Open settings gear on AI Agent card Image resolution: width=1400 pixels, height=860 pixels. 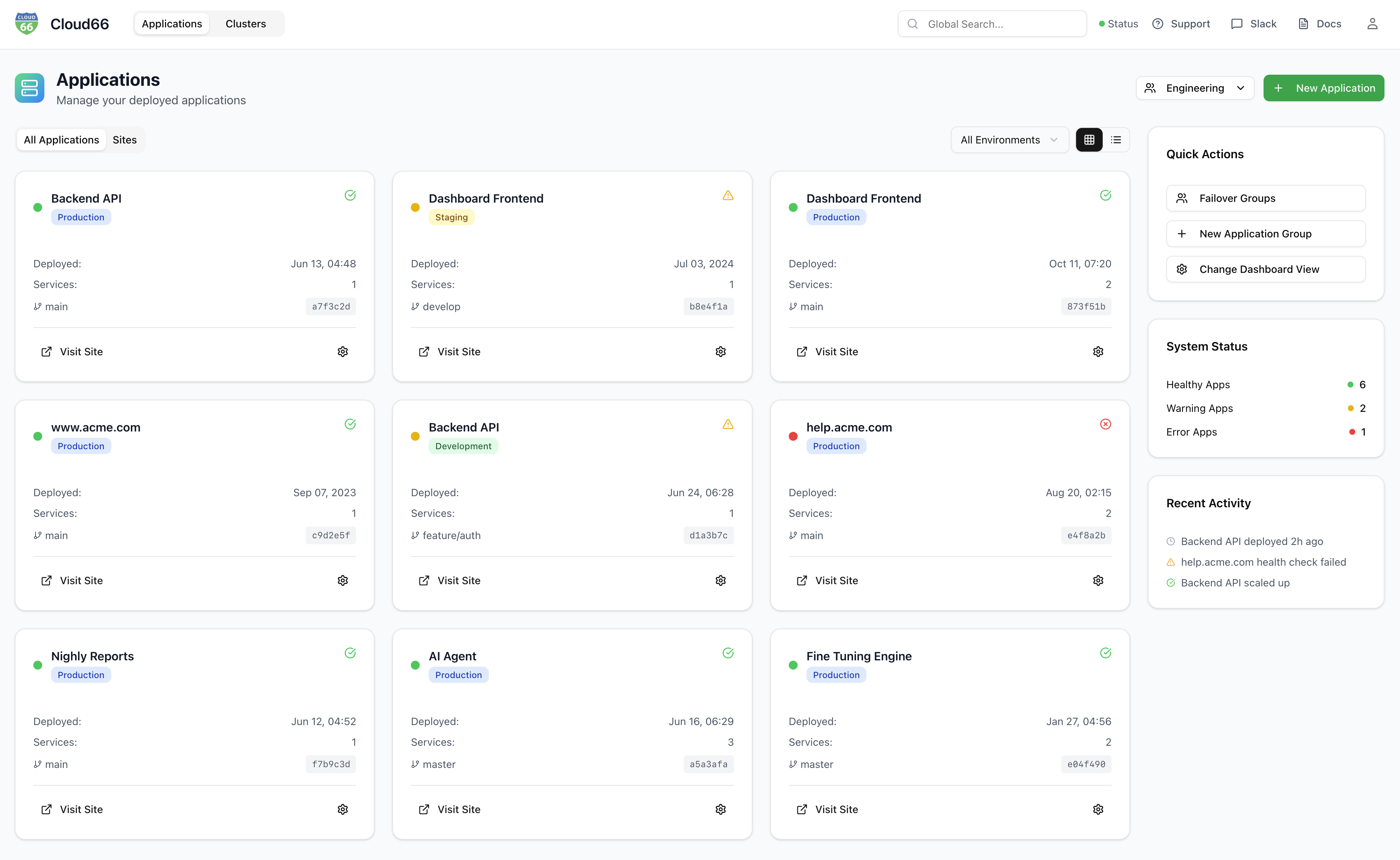tap(720, 809)
